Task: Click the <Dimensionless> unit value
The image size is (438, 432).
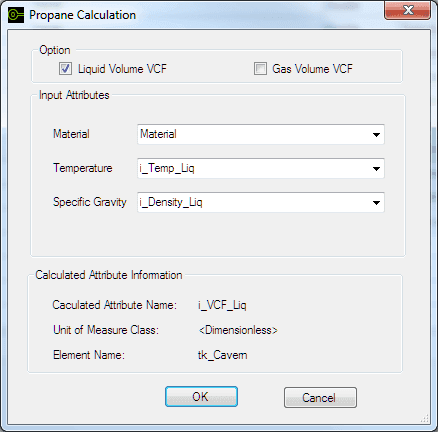Action: (x=238, y=330)
